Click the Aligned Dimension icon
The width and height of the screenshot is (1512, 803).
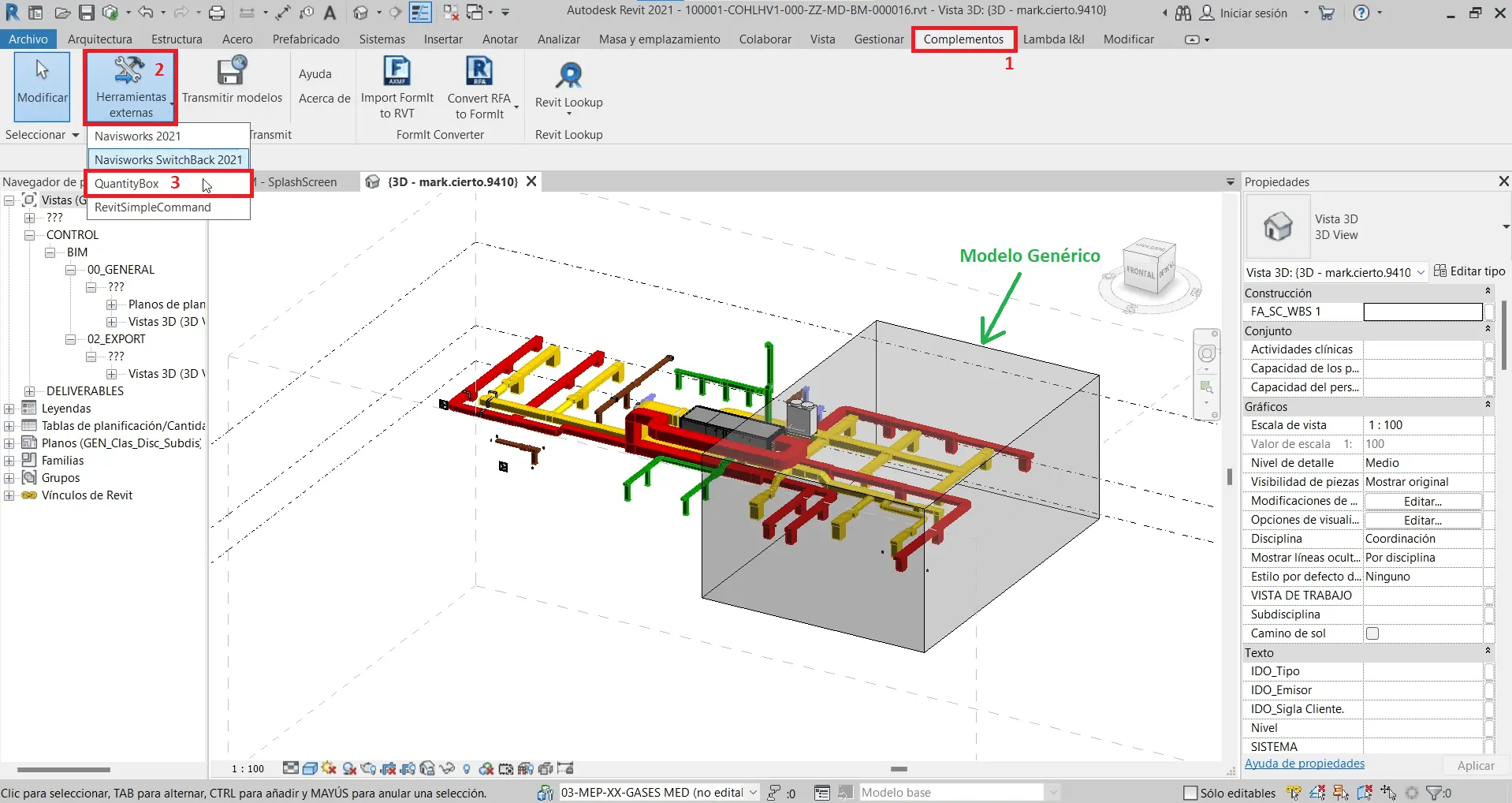tap(283, 13)
